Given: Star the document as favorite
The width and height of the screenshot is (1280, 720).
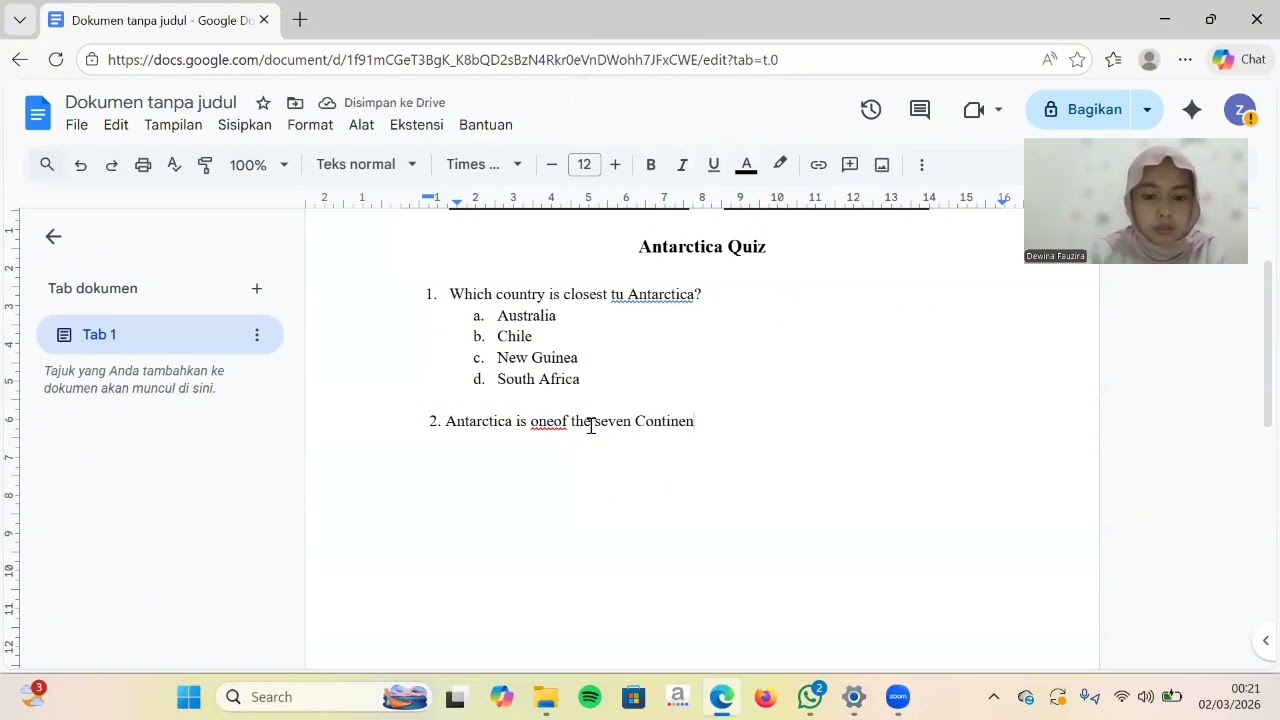Looking at the screenshot, I should click(263, 103).
